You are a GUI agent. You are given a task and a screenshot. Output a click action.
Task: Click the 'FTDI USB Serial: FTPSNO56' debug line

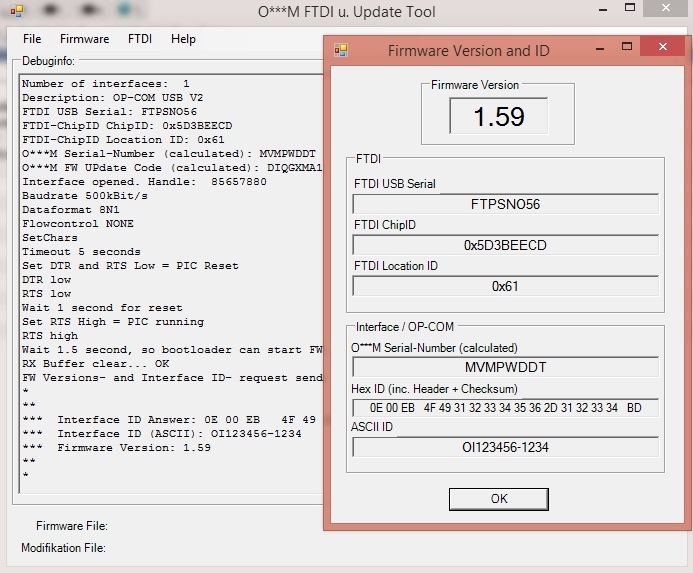(x=110, y=112)
